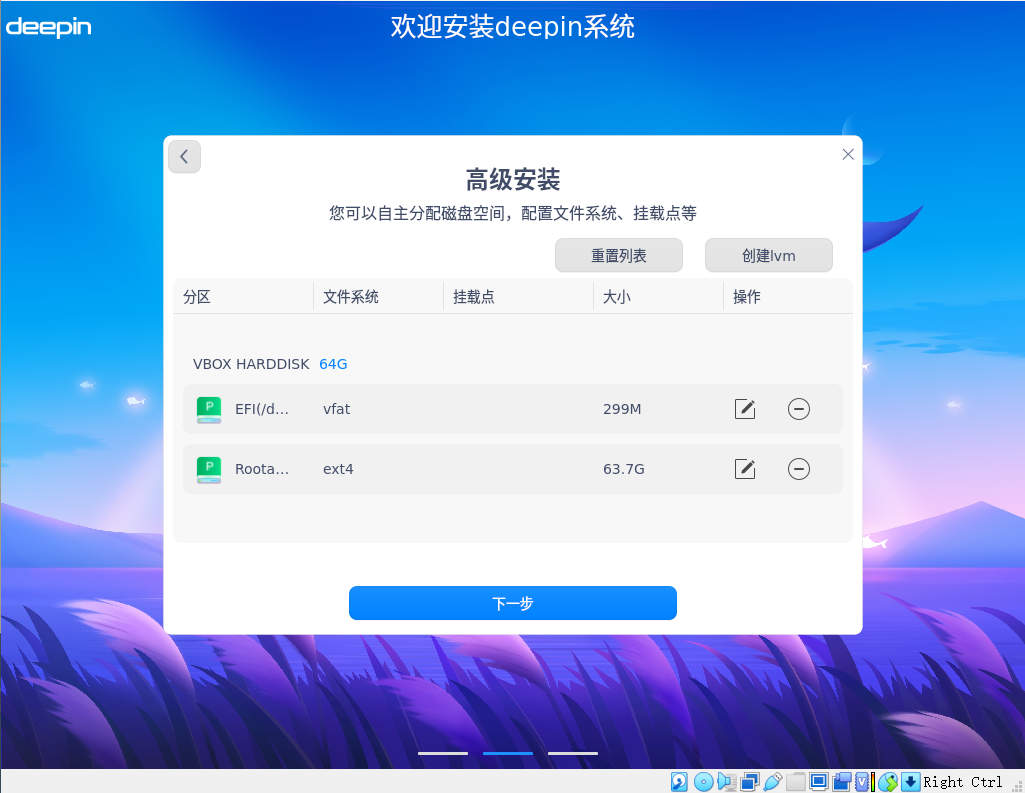Click the VirtualBox optical disc icon
1025x793 pixels.
coord(703,781)
